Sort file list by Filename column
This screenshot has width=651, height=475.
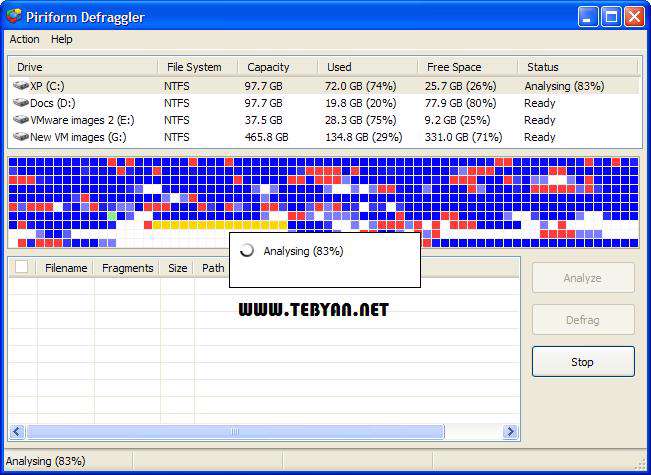click(66, 268)
